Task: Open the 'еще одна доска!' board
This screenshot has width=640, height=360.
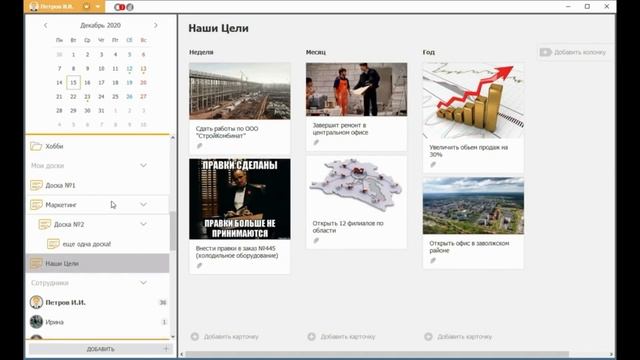Action: (x=98, y=244)
